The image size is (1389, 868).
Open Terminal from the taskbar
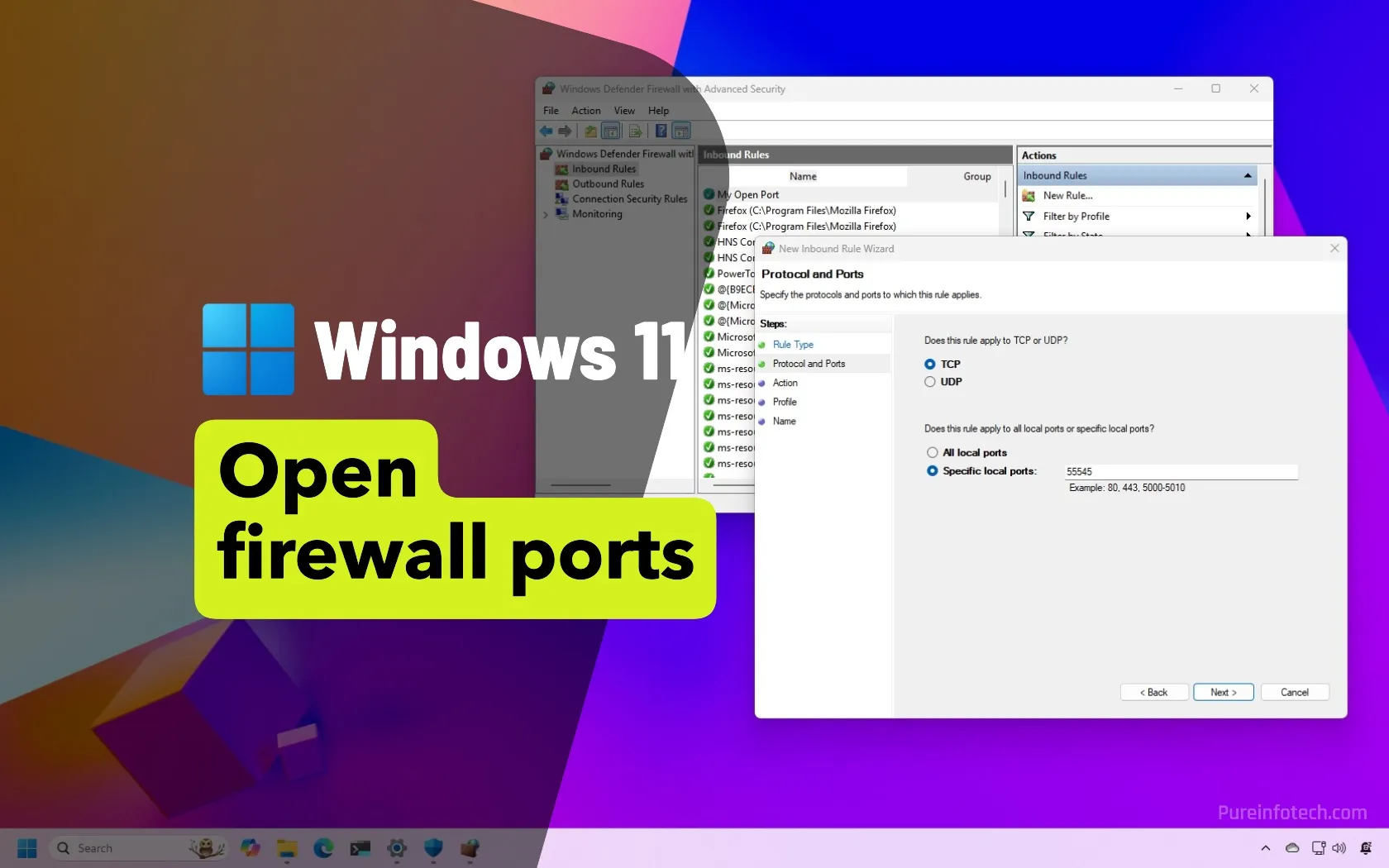[360, 848]
